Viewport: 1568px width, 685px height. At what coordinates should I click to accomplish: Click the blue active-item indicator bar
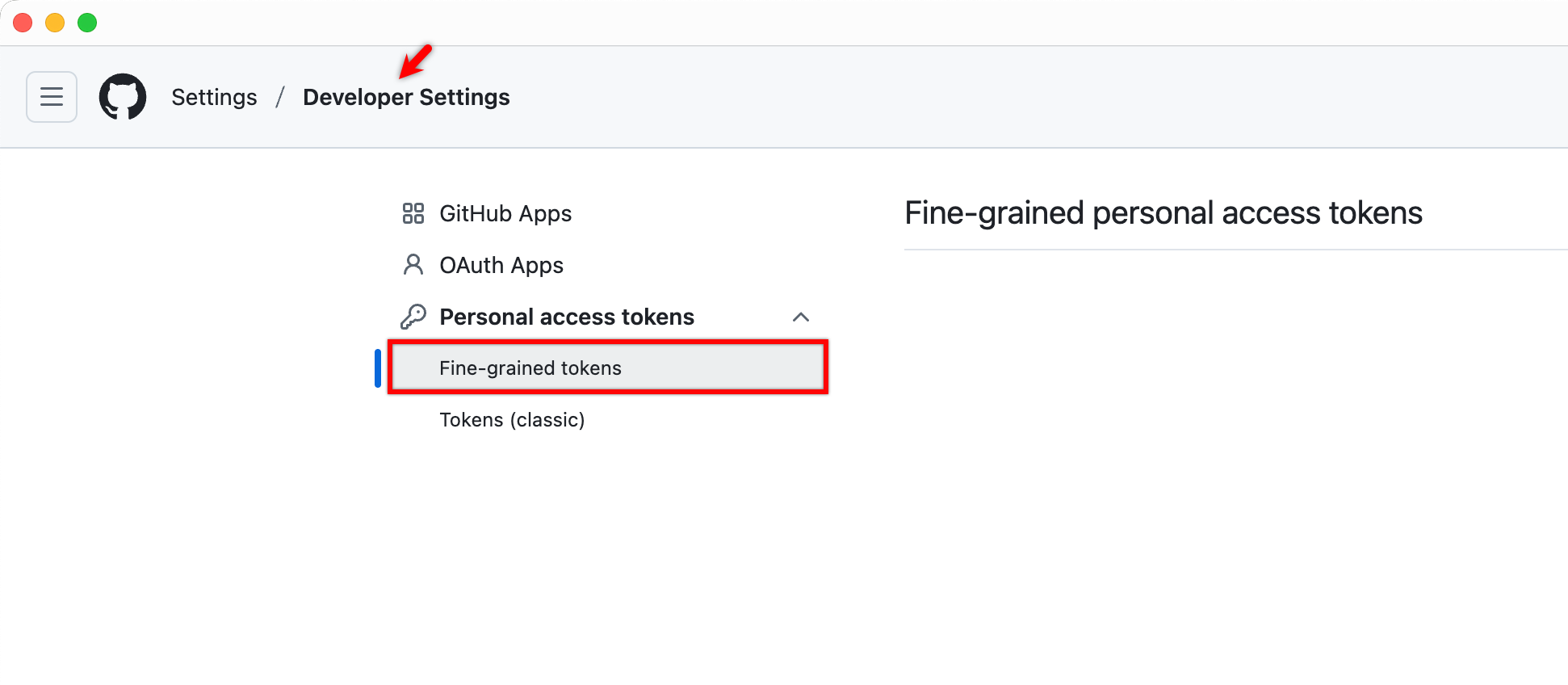[x=379, y=368]
